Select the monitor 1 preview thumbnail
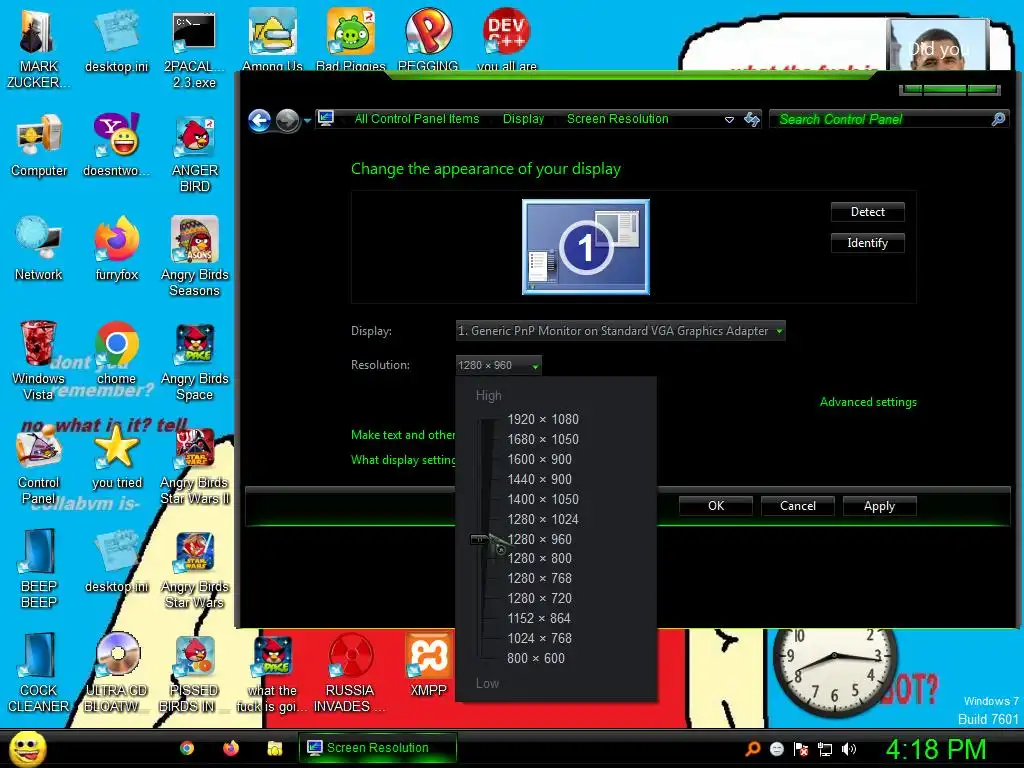Viewport: 1024px width, 768px height. click(x=586, y=247)
